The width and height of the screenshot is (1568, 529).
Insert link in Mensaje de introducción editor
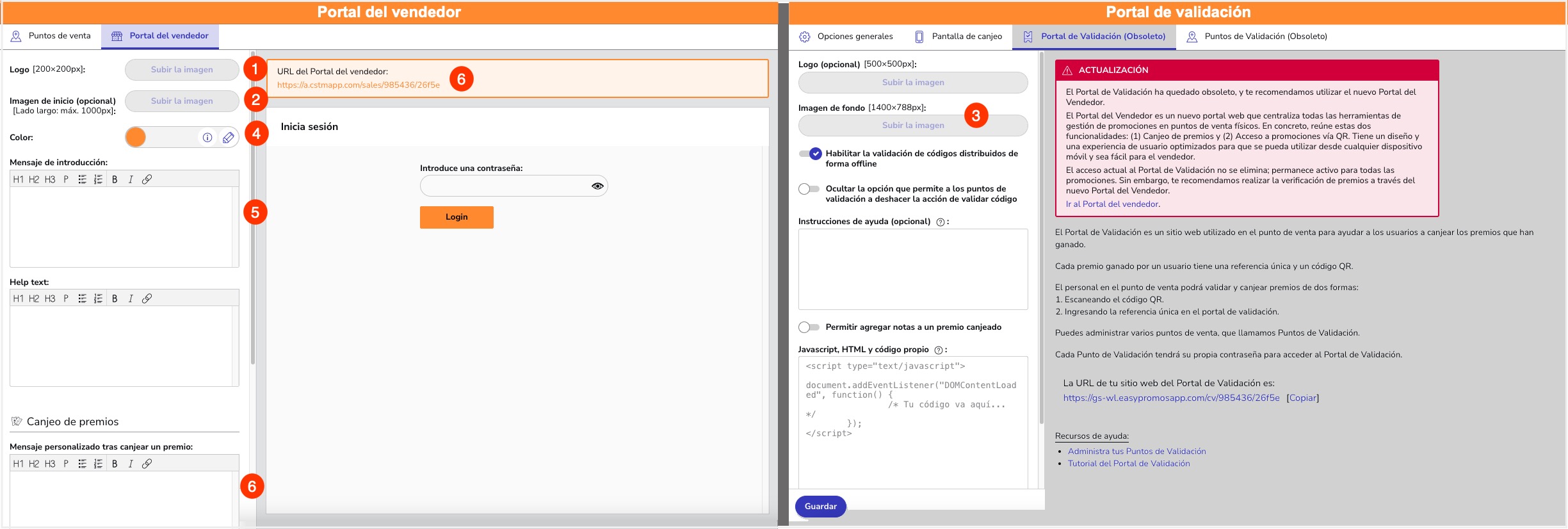click(x=147, y=179)
